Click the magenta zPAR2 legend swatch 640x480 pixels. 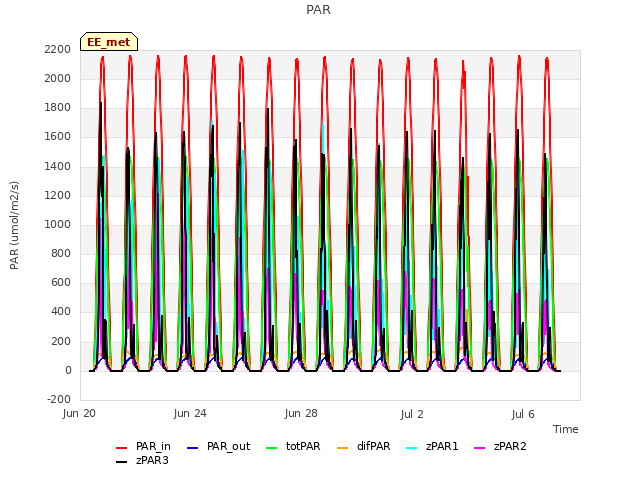pos(480,448)
